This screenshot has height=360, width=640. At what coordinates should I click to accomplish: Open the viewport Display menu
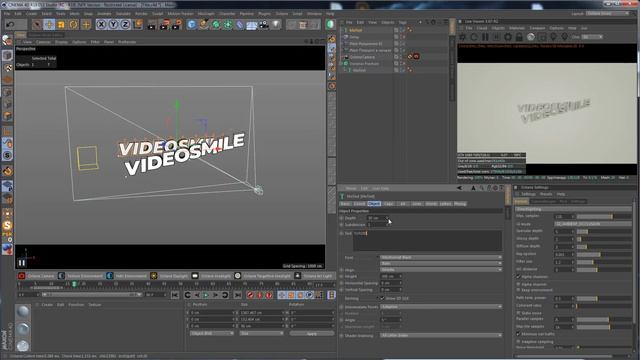pos(62,42)
